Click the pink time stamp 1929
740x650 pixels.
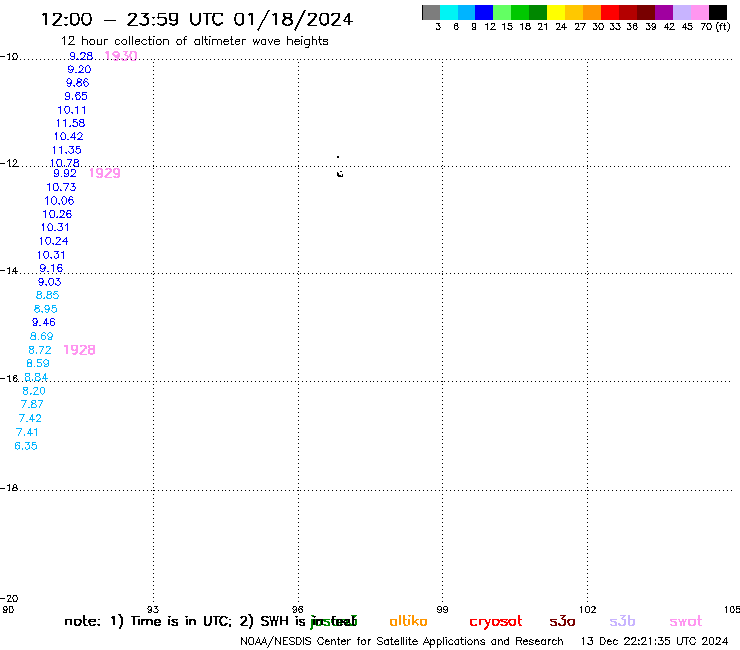[x=105, y=173]
